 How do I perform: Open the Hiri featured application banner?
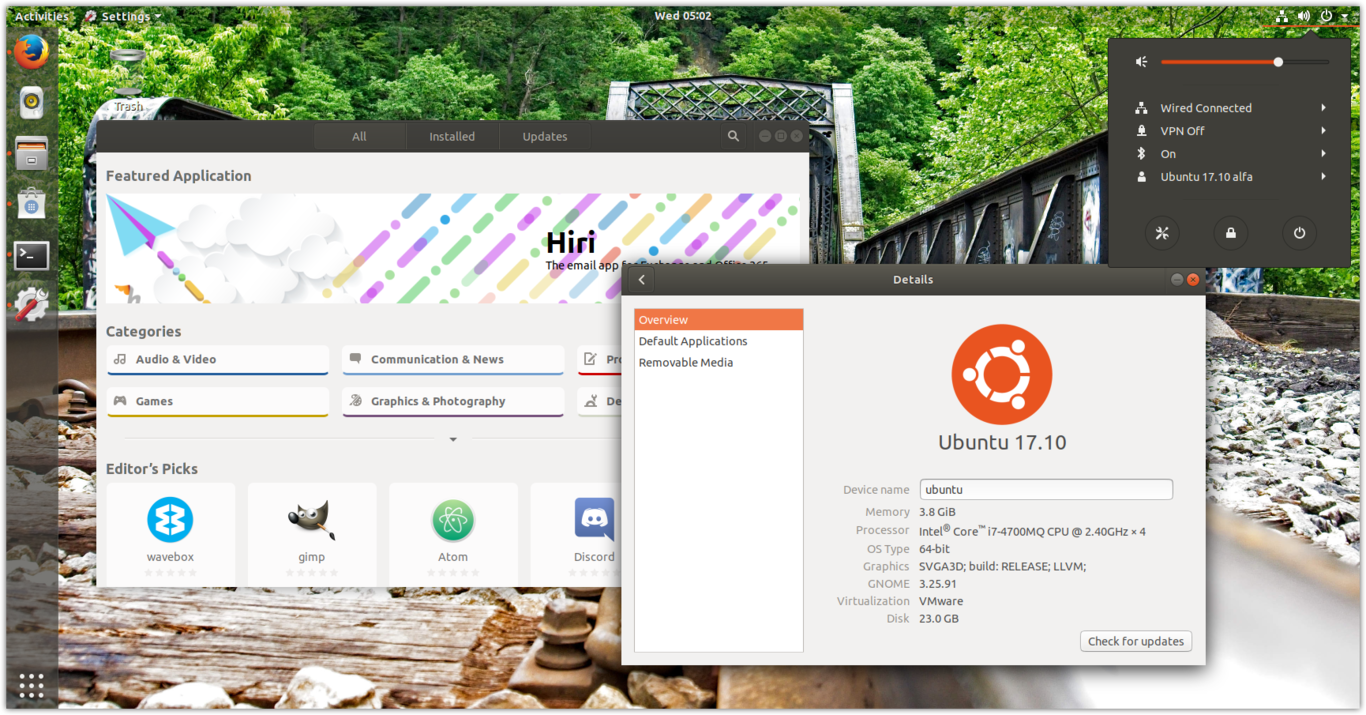coord(453,248)
